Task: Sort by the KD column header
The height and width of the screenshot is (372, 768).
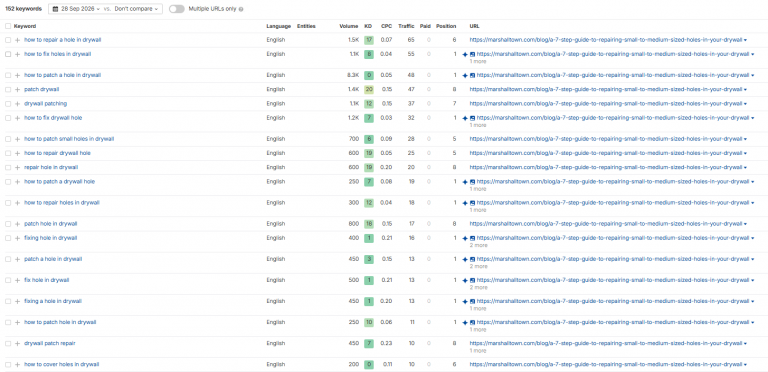Action: [368, 26]
